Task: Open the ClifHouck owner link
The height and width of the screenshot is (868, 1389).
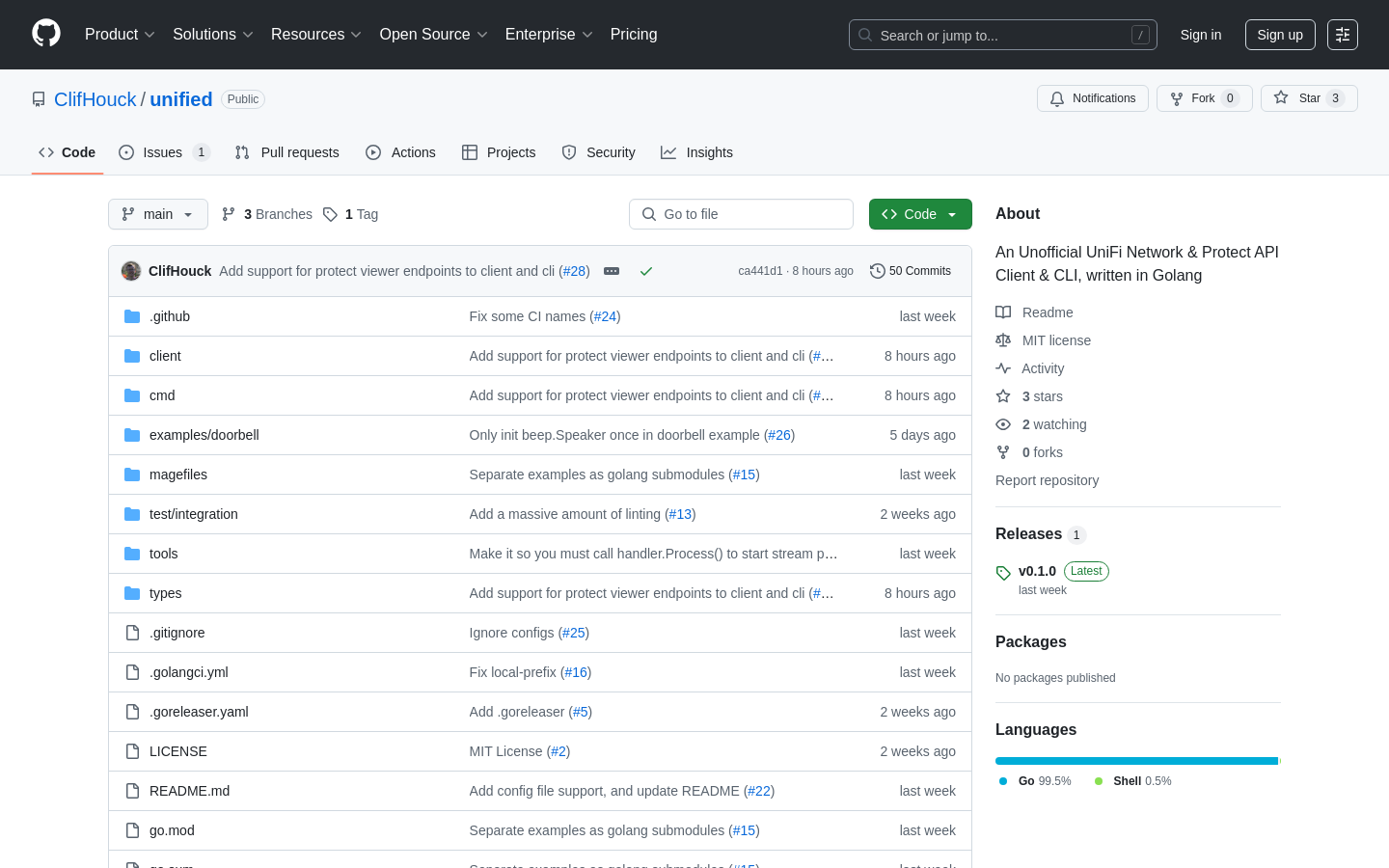Action: 95,99
